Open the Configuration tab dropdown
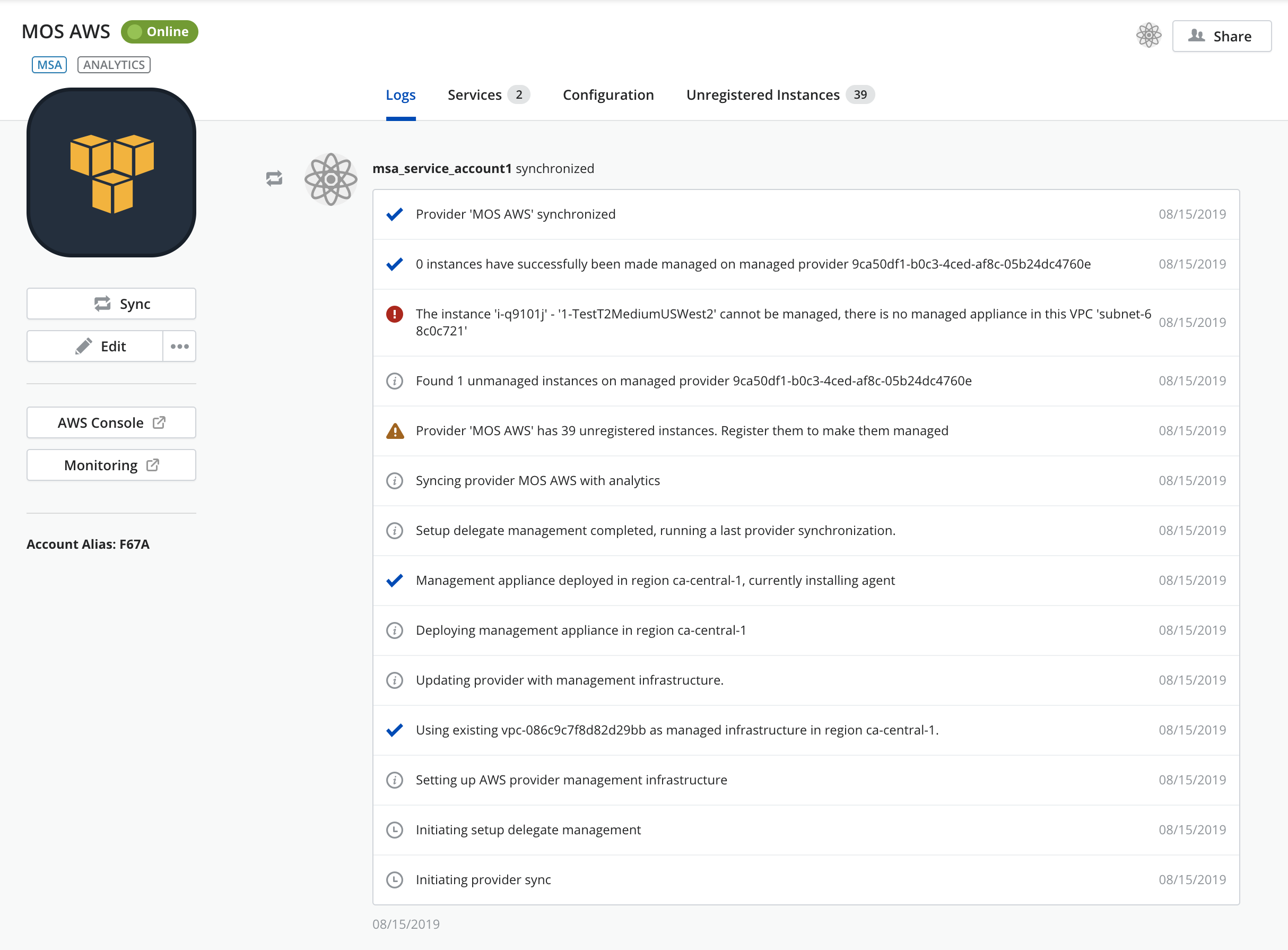The image size is (1288, 950). 609,94
